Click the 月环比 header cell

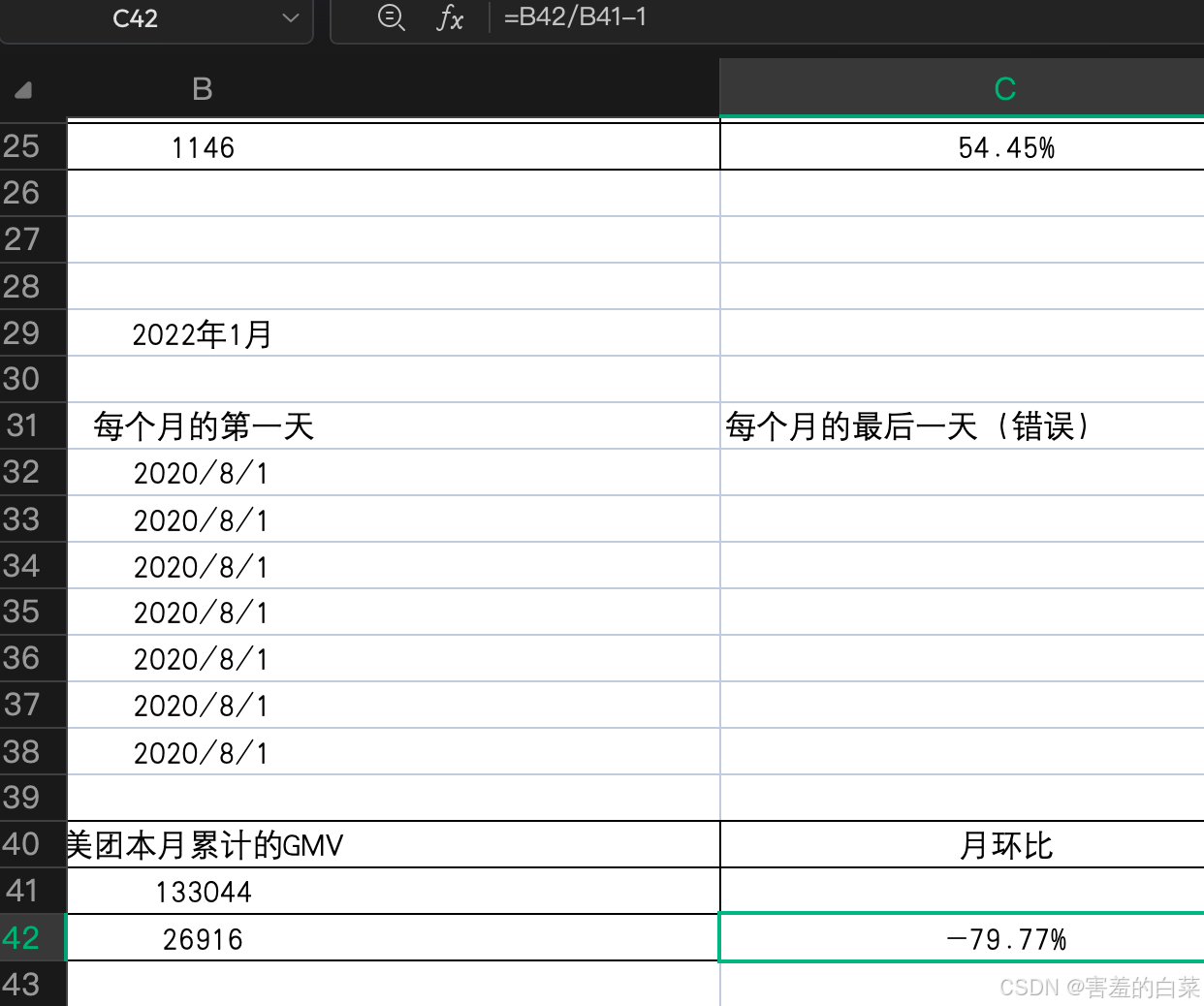(x=962, y=844)
